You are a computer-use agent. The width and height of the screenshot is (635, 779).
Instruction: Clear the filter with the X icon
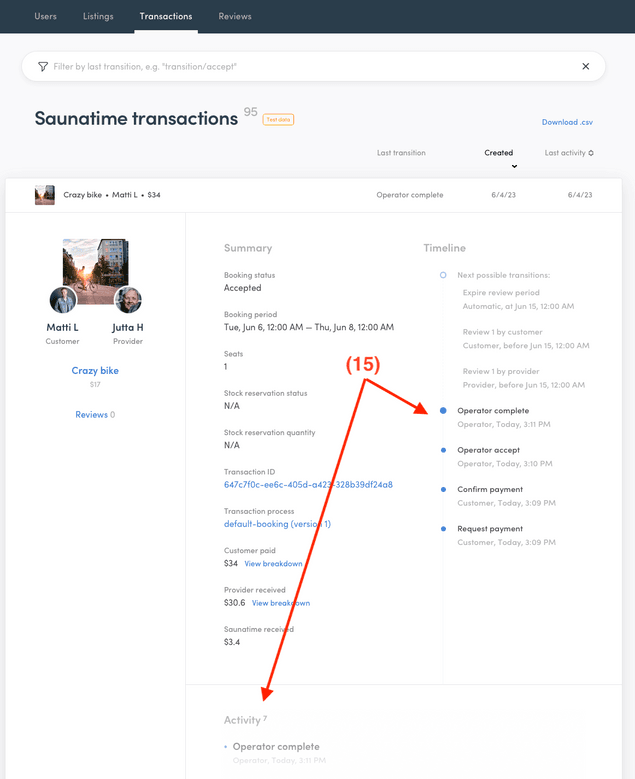[x=586, y=66]
